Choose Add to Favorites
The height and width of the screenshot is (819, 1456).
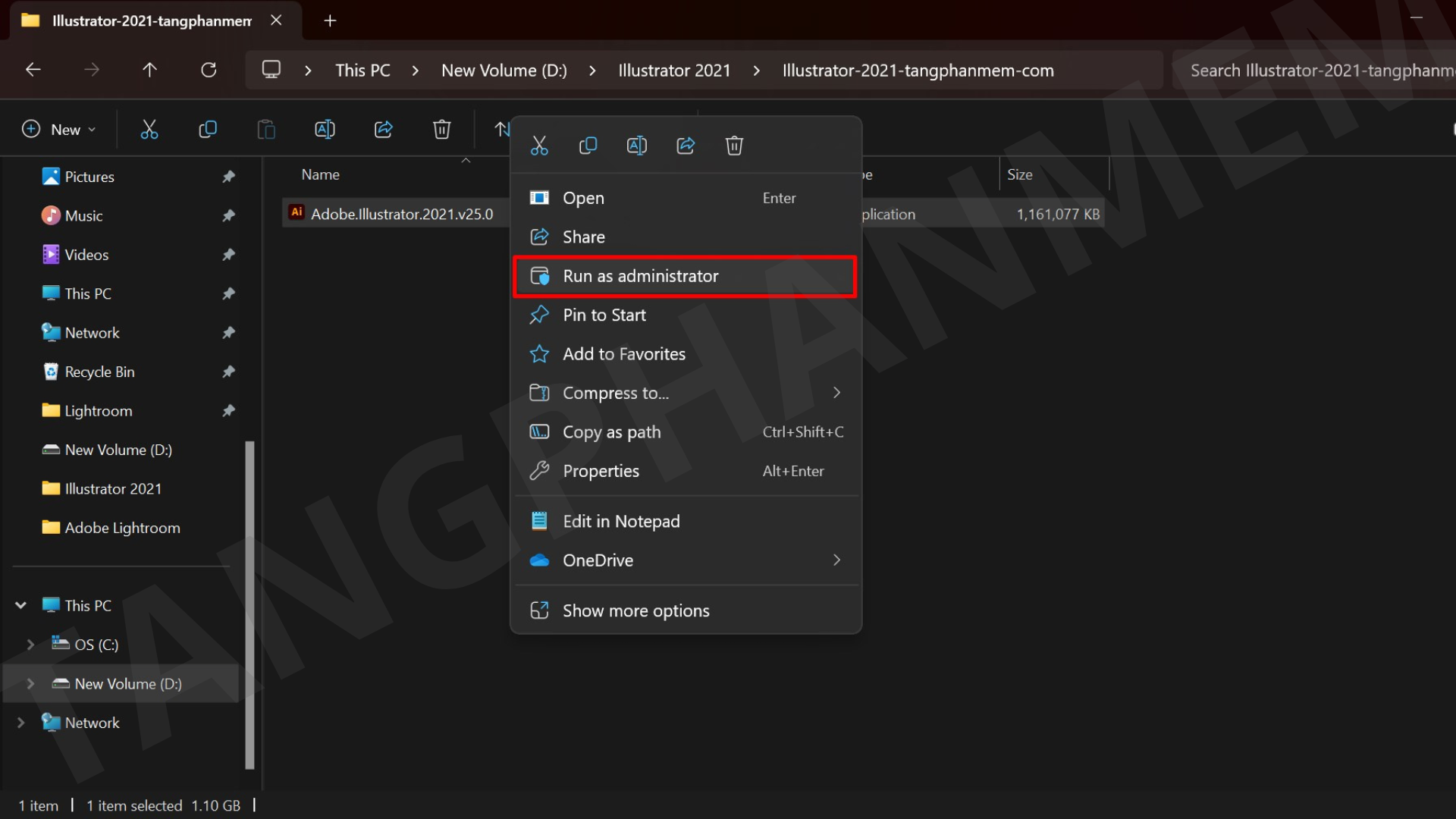686,354
